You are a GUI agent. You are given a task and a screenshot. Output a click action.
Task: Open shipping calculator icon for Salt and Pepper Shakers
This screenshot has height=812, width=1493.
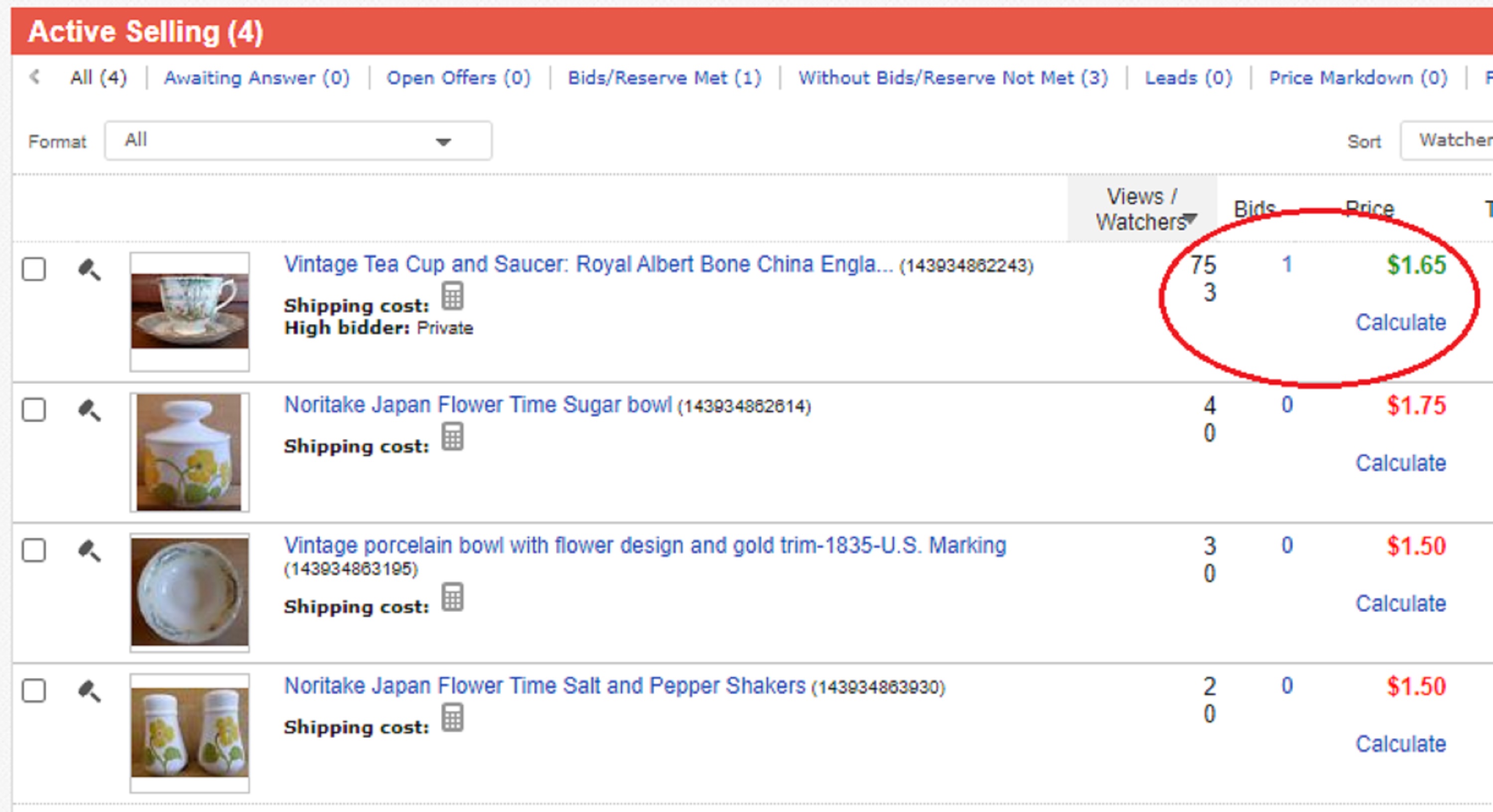point(453,717)
